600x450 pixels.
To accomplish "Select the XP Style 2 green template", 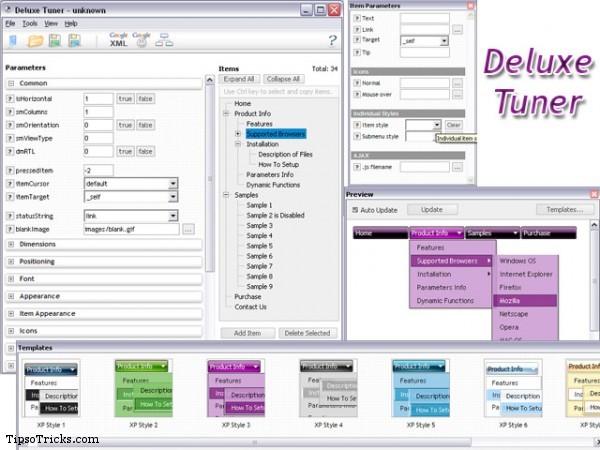I will click(x=143, y=388).
